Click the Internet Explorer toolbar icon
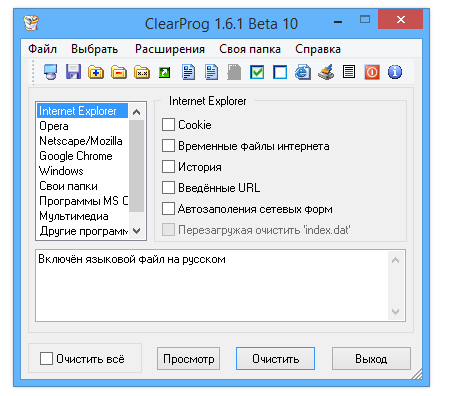This screenshot has width=452, height=396. click(303, 72)
